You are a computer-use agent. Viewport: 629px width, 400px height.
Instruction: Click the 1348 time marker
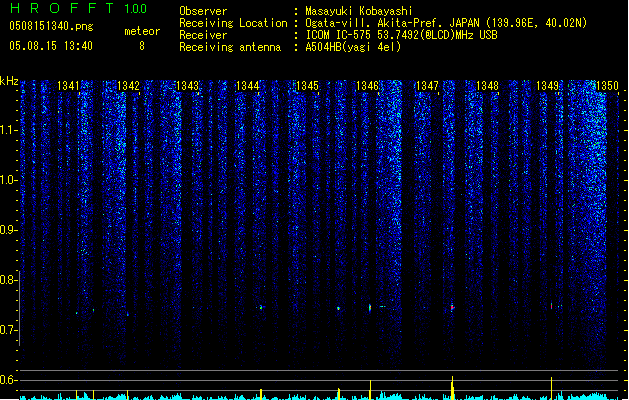coord(487,86)
